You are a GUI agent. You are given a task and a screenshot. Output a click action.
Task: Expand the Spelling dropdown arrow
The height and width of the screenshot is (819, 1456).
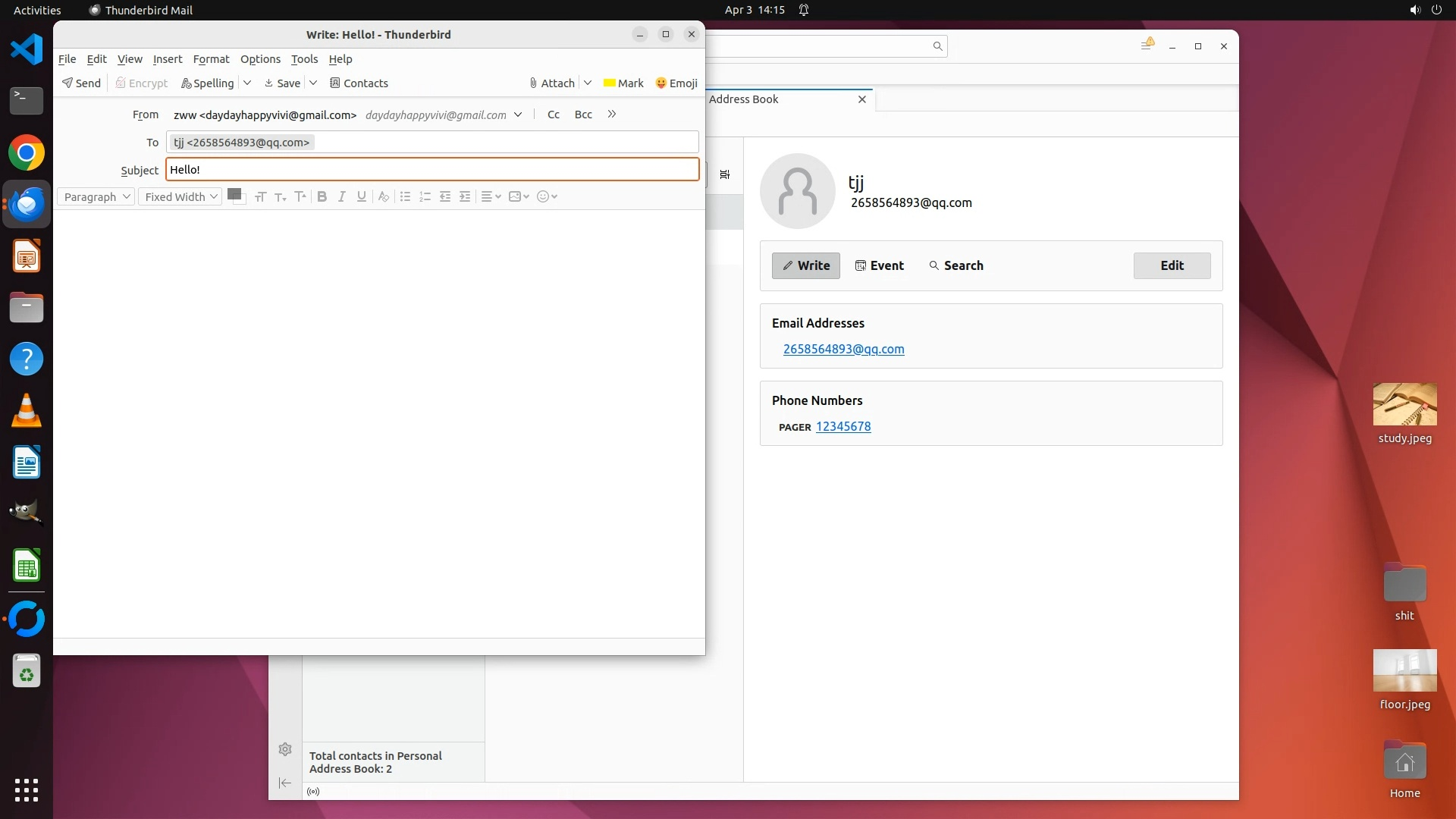(247, 83)
